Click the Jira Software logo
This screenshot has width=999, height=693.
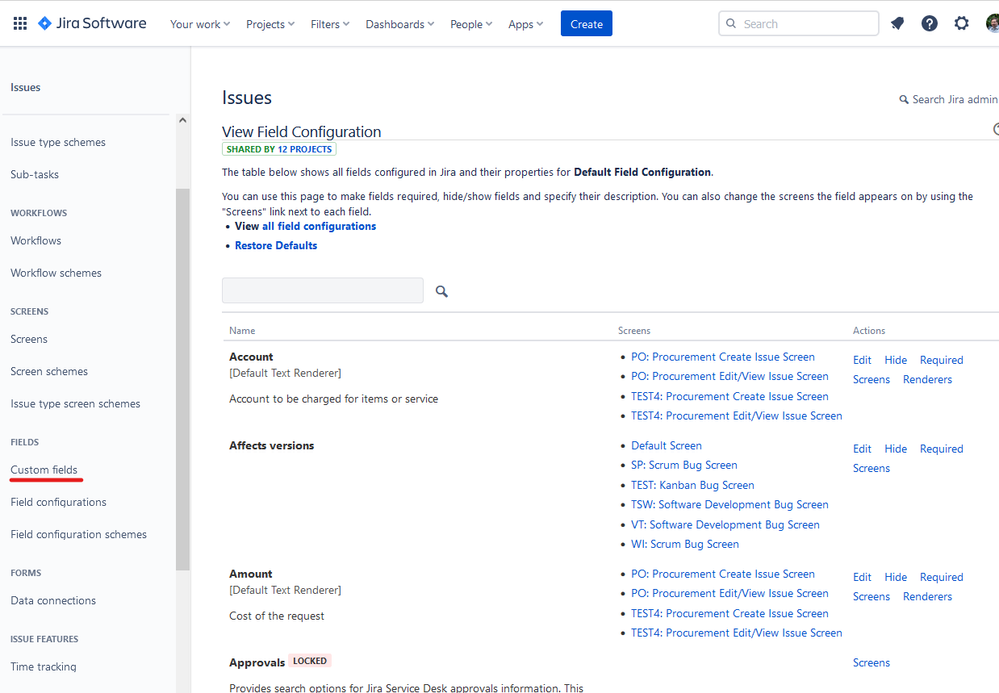coord(92,24)
